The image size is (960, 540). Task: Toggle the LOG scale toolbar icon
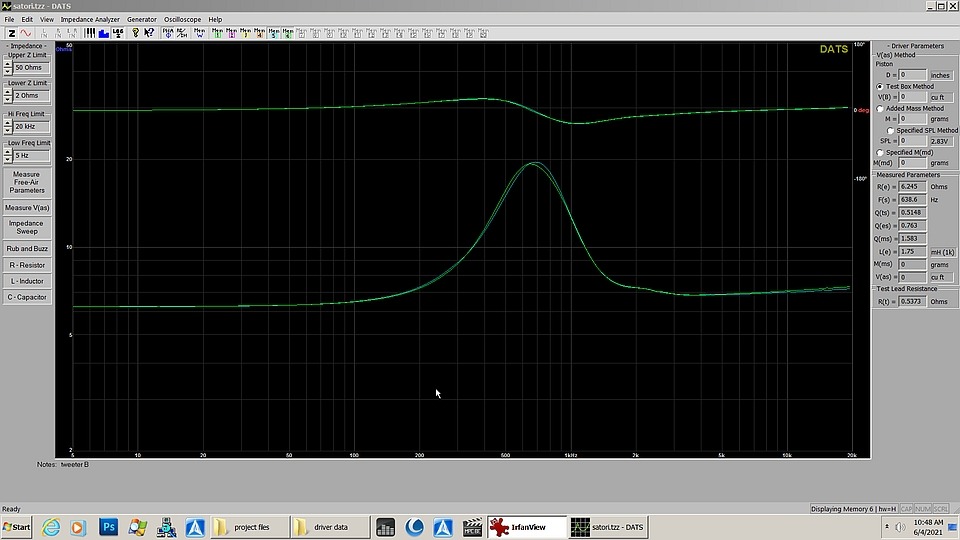point(118,33)
